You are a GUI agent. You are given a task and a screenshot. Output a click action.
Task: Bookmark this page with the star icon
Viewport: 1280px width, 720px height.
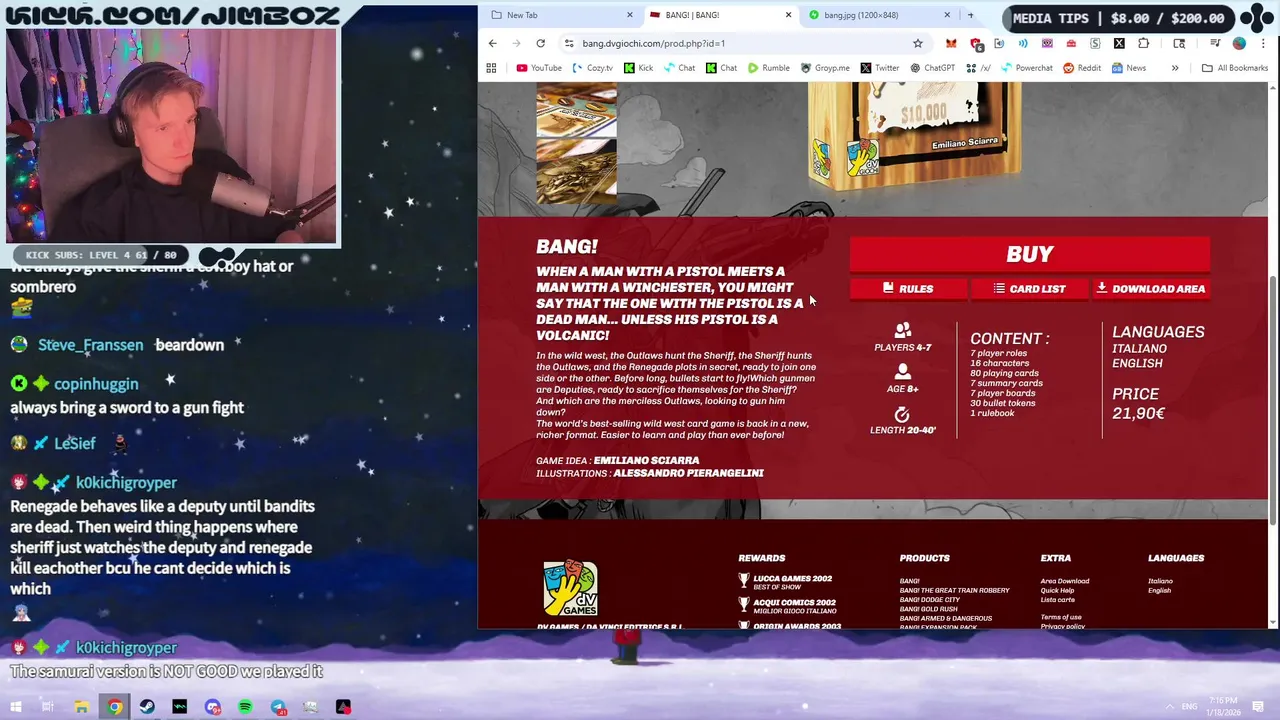pos(917,43)
